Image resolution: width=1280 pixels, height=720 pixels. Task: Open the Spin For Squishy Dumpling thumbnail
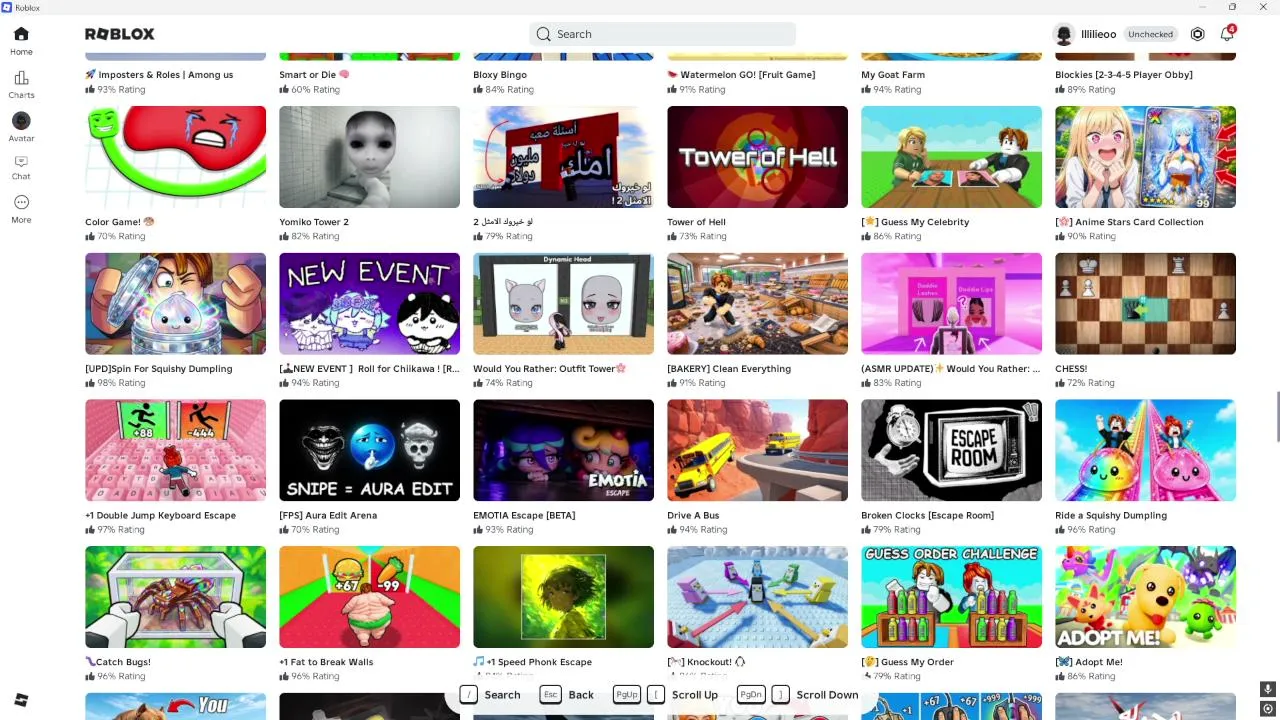coord(175,304)
